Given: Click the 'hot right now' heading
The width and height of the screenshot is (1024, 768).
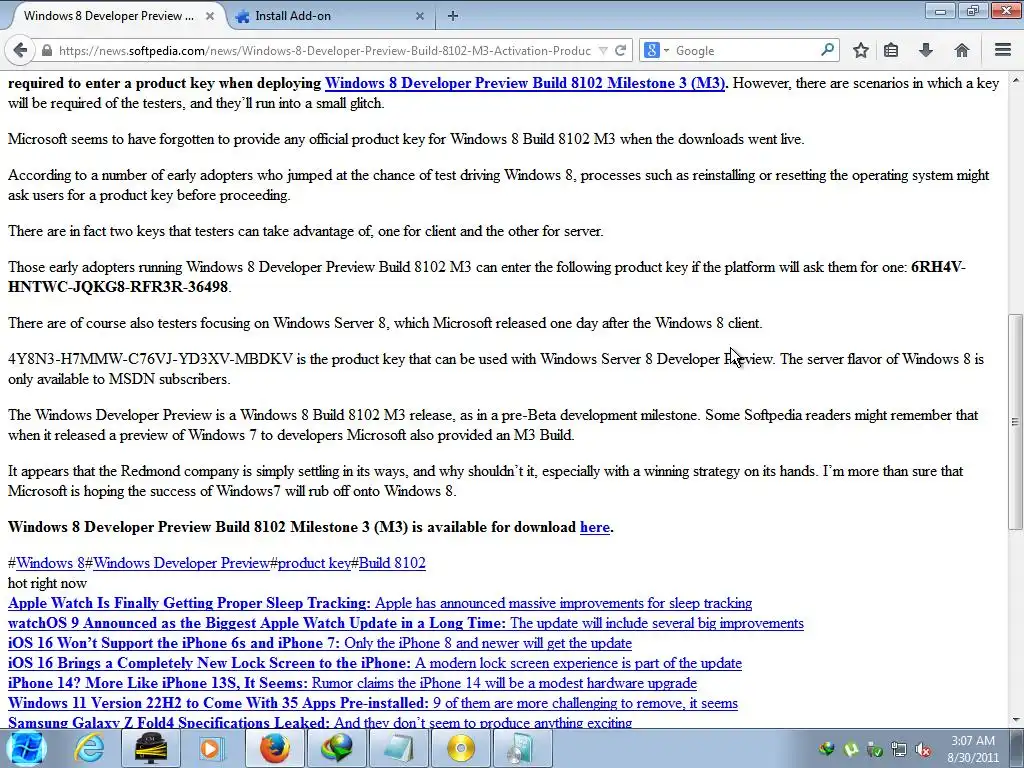Looking at the screenshot, I should (x=47, y=583).
